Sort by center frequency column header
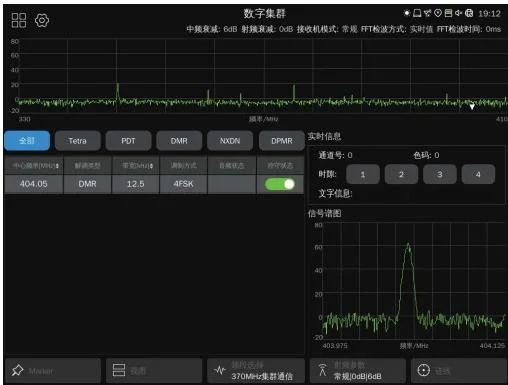The height and width of the screenshot is (385, 508). coord(34,165)
